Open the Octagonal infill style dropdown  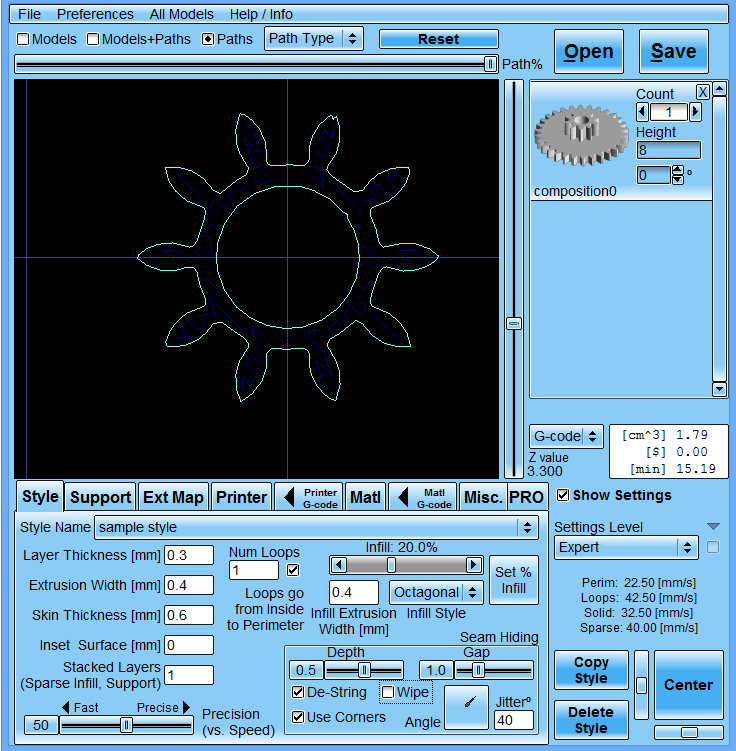[435, 592]
